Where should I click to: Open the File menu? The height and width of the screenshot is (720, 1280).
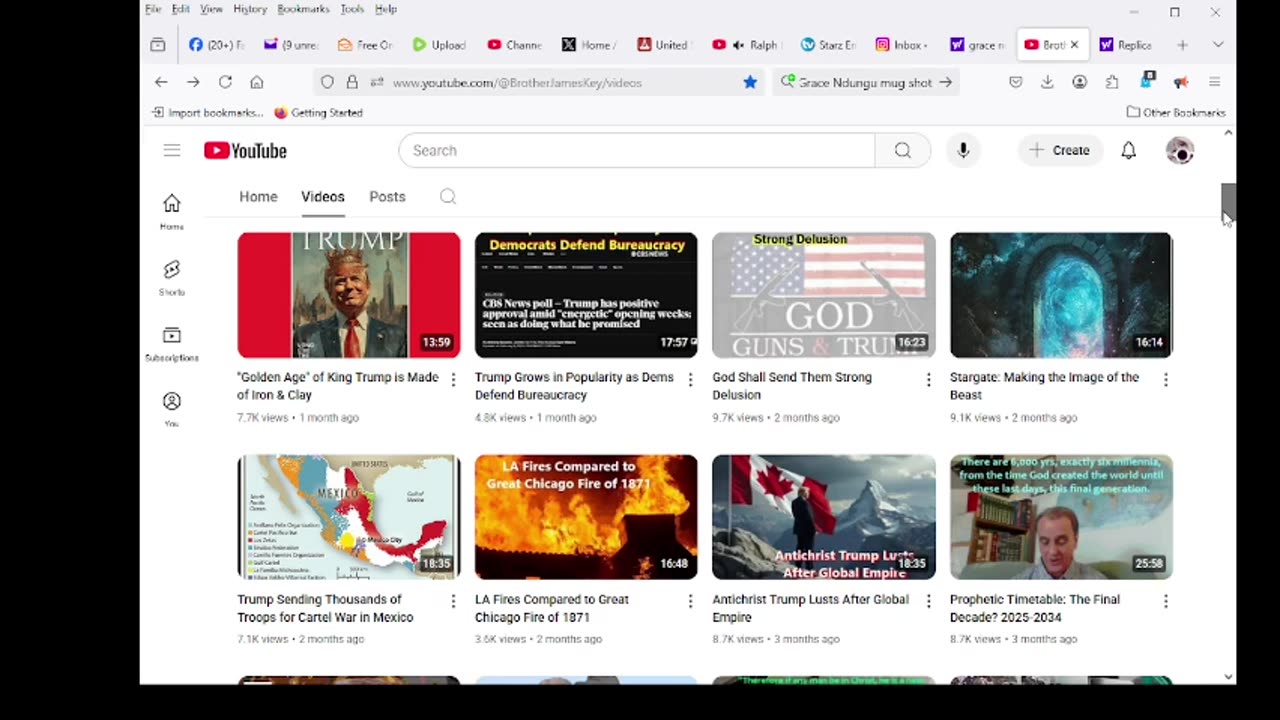click(153, 9)
